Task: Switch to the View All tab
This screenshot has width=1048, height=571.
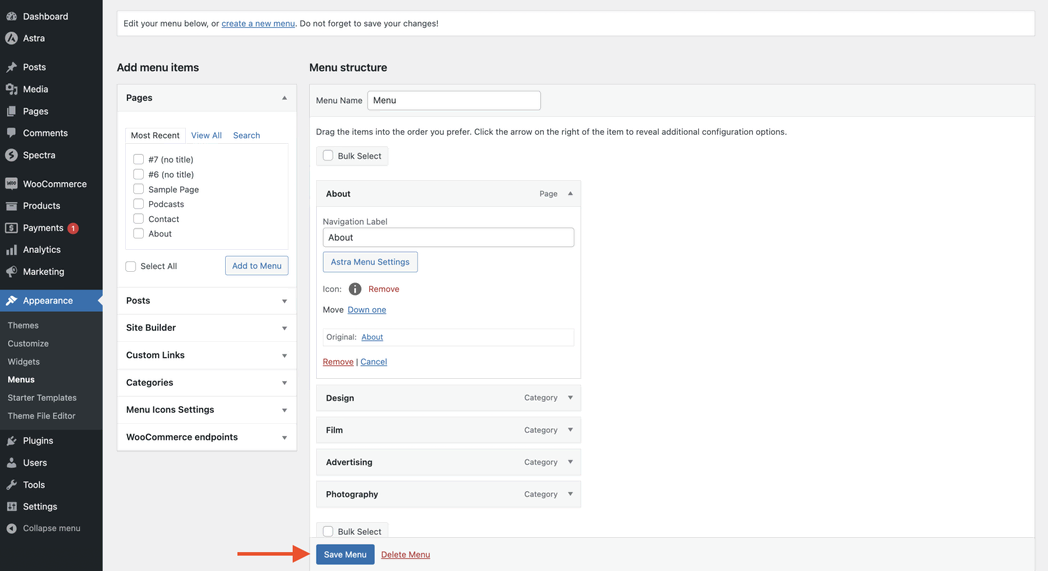Action: 206,135
